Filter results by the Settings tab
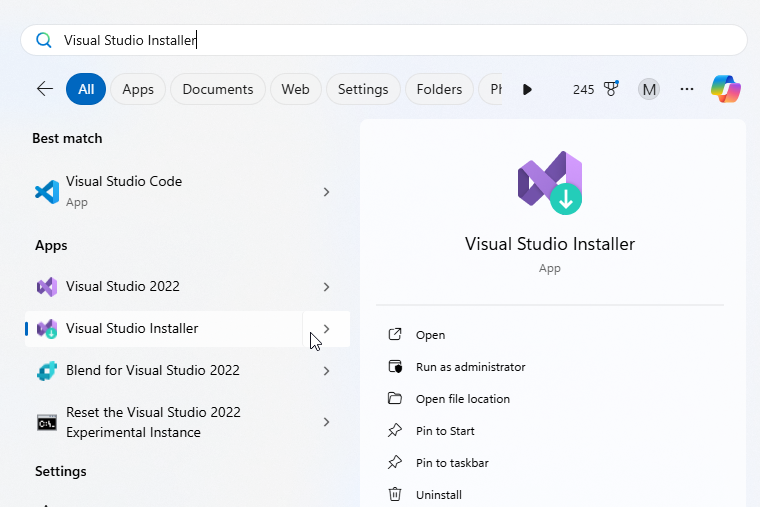 point(362,89)
